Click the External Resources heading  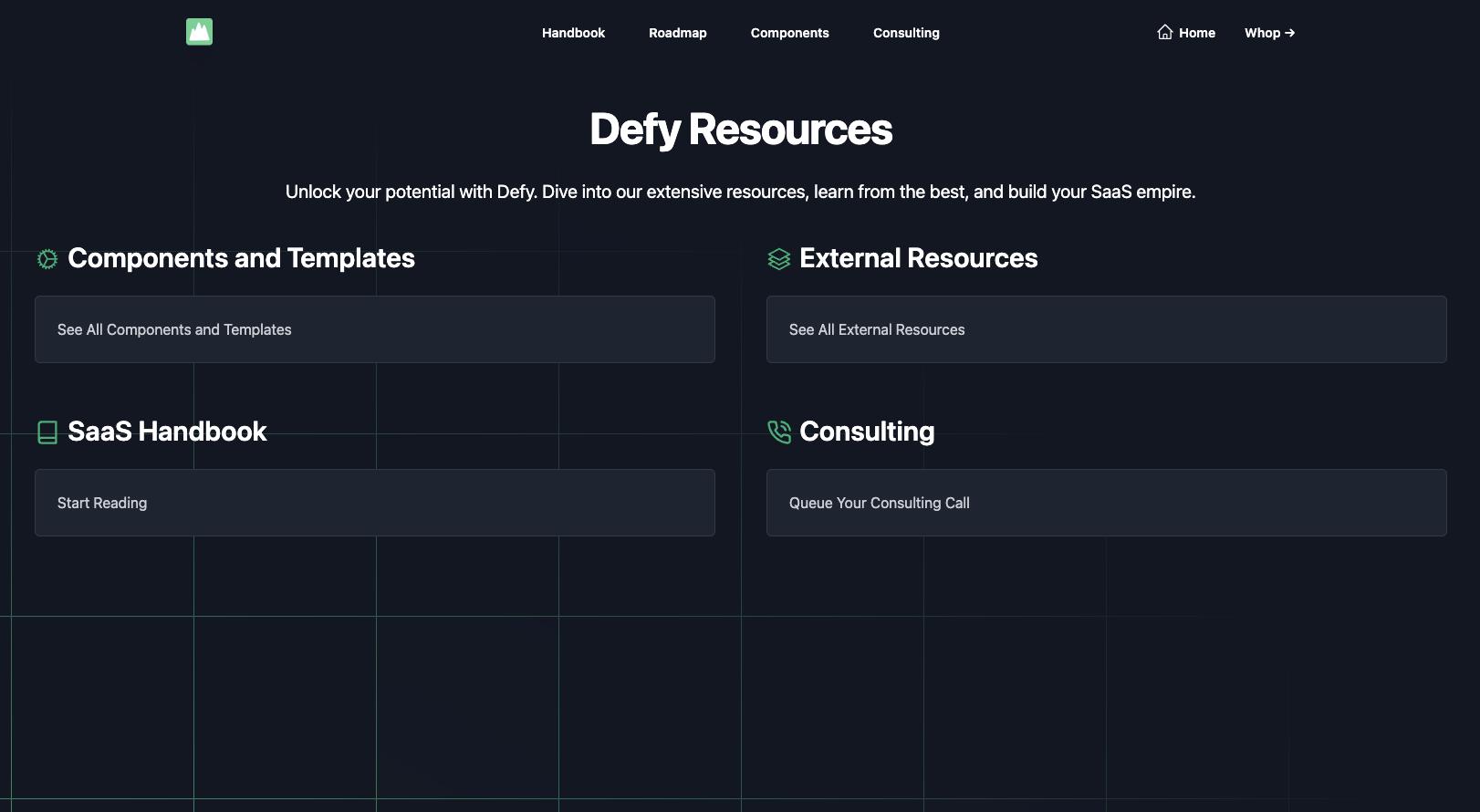click(x=919, y=258)
